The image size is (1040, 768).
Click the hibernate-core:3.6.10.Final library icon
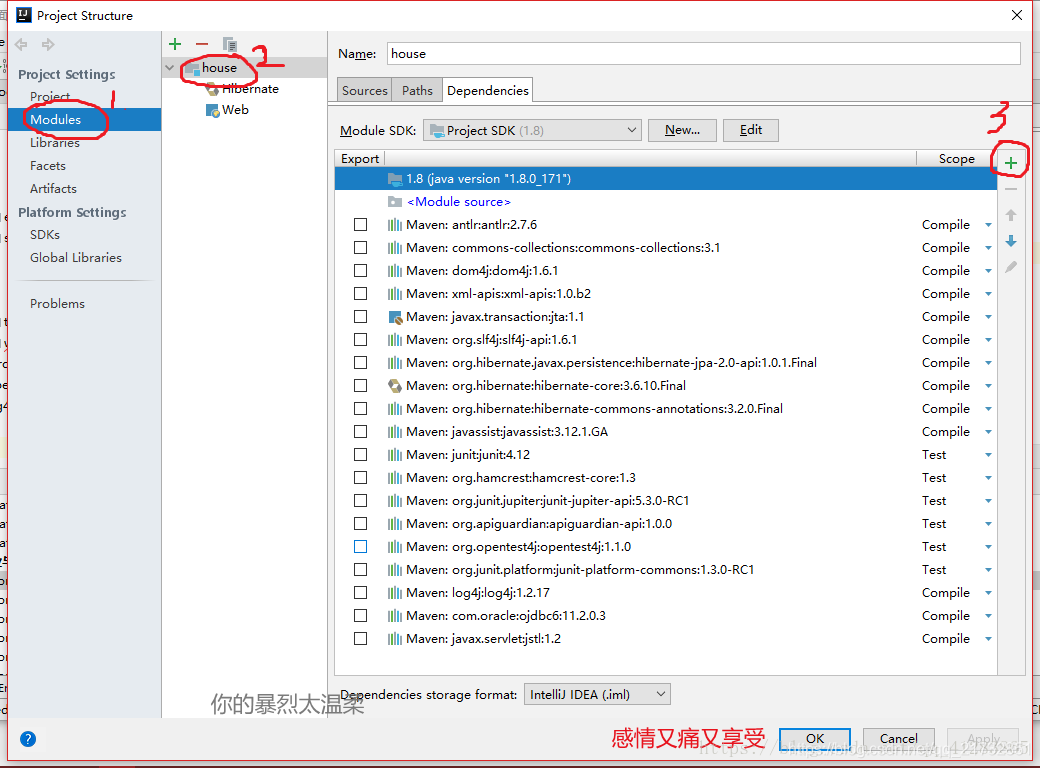pyautogui.click(x=395, y=386)
